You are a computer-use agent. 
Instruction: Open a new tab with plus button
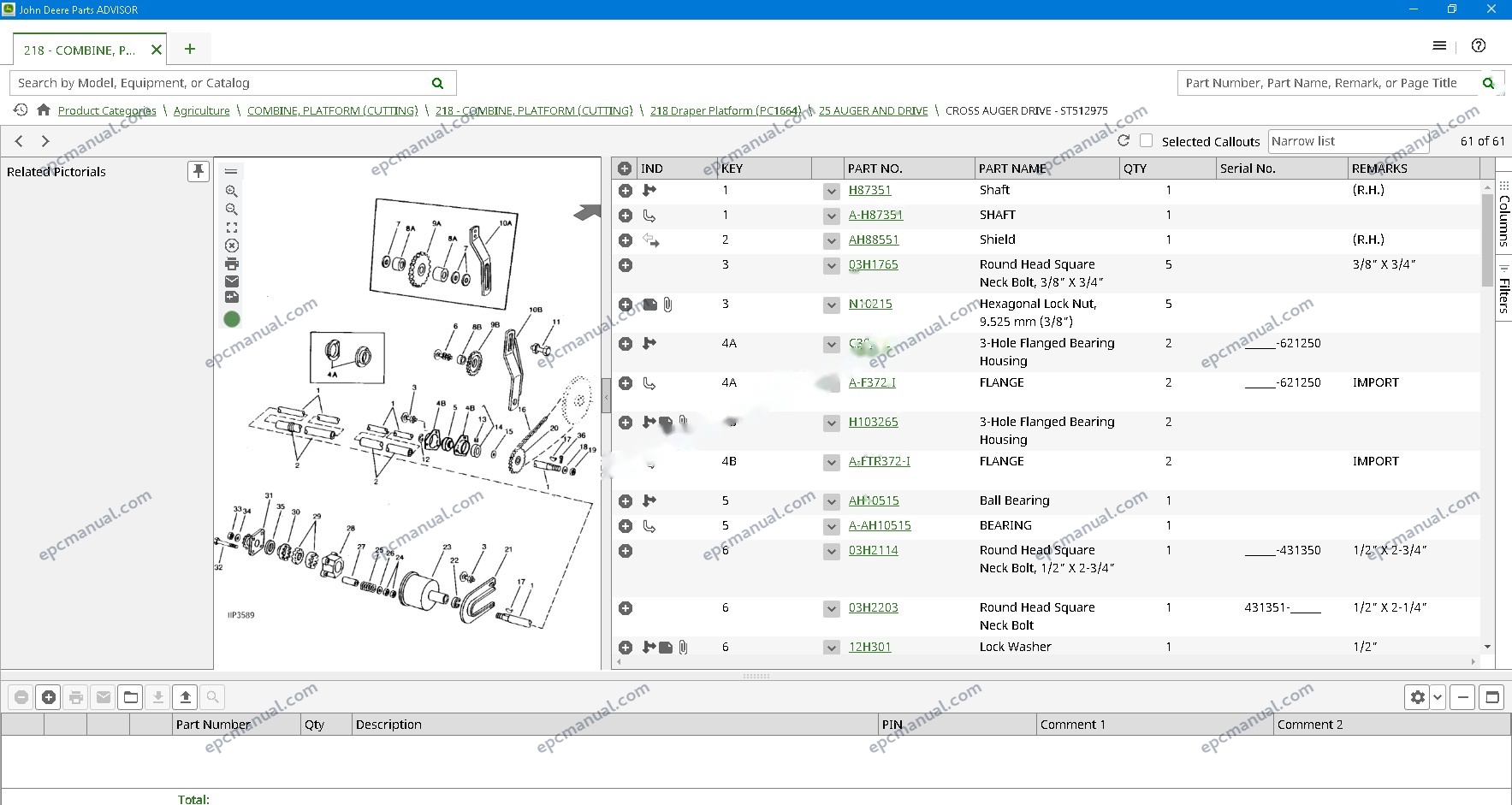pyautogui.click(x=190, y=49)
